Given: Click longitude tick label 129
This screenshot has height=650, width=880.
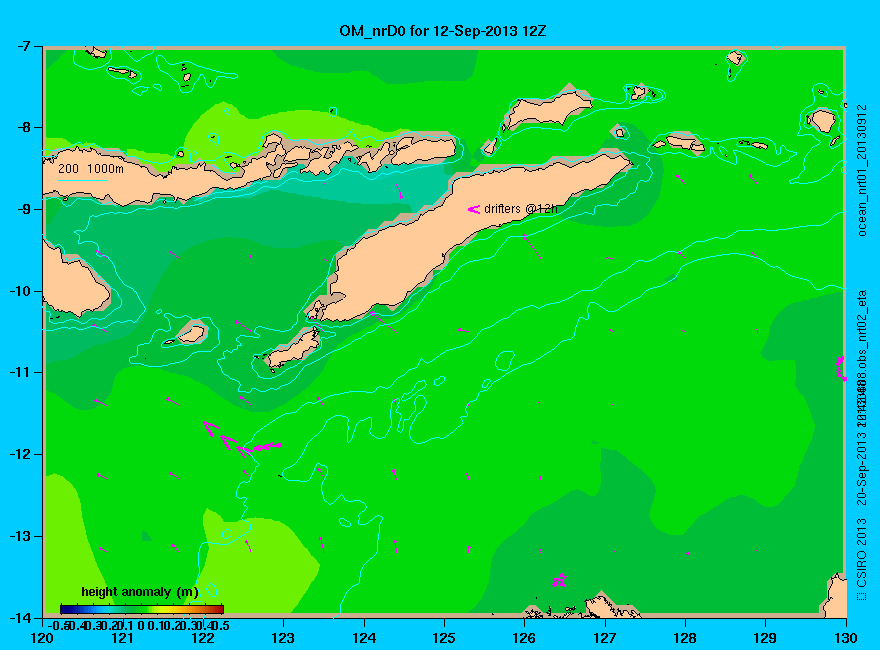Looking at the screenshot, I should click(x=766, y=638).
